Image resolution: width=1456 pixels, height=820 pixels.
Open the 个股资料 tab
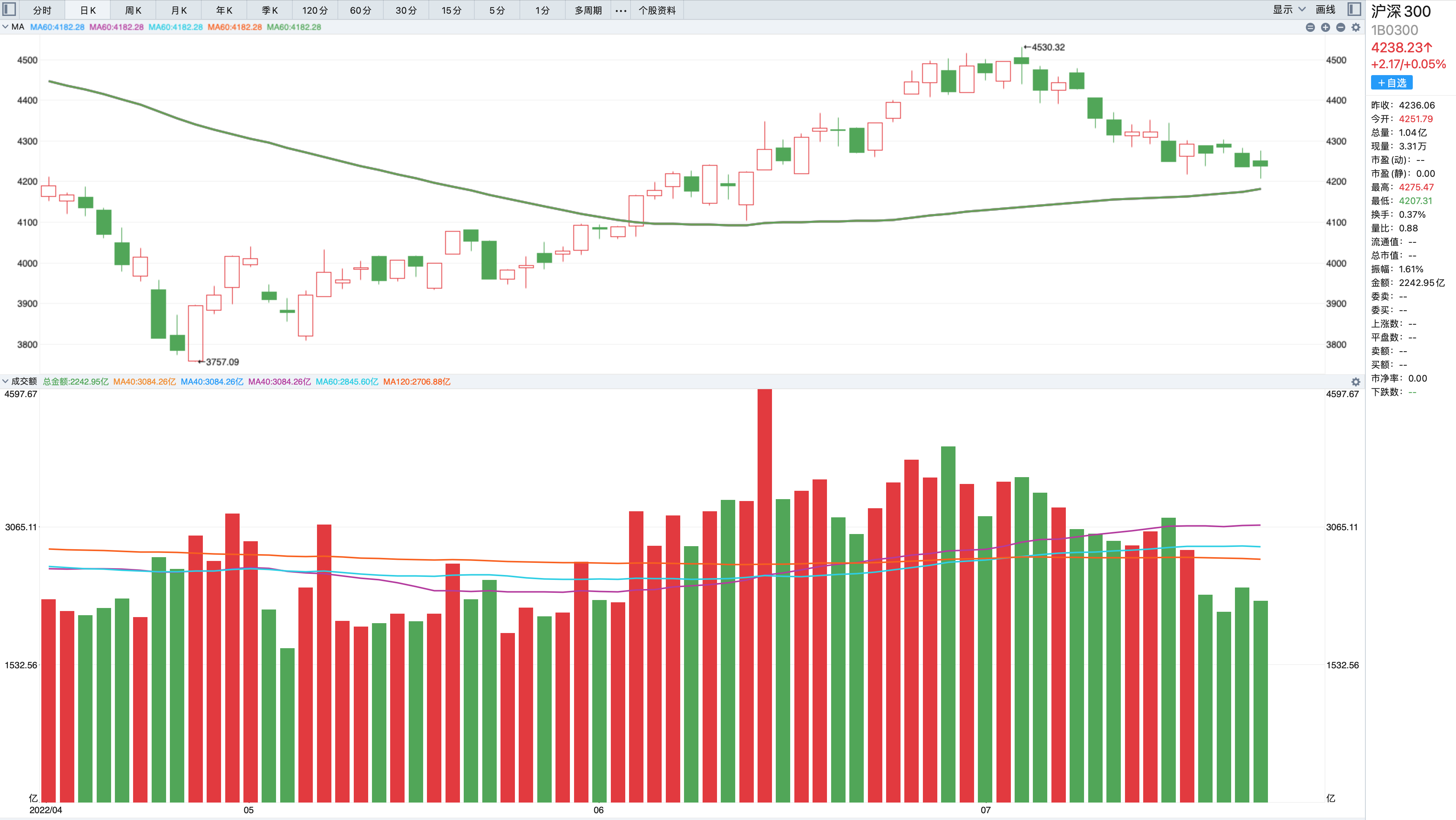tap(657, 10)
